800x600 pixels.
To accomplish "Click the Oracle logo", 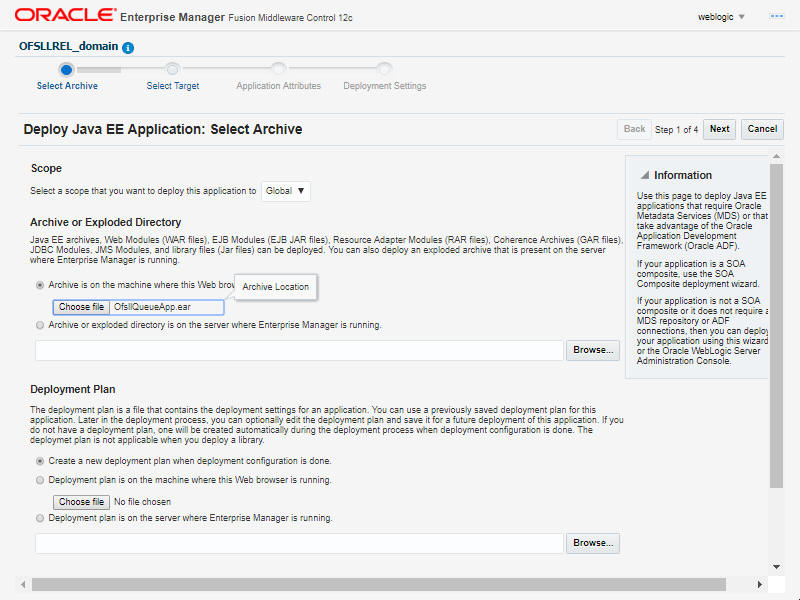I will click(65, 15).
